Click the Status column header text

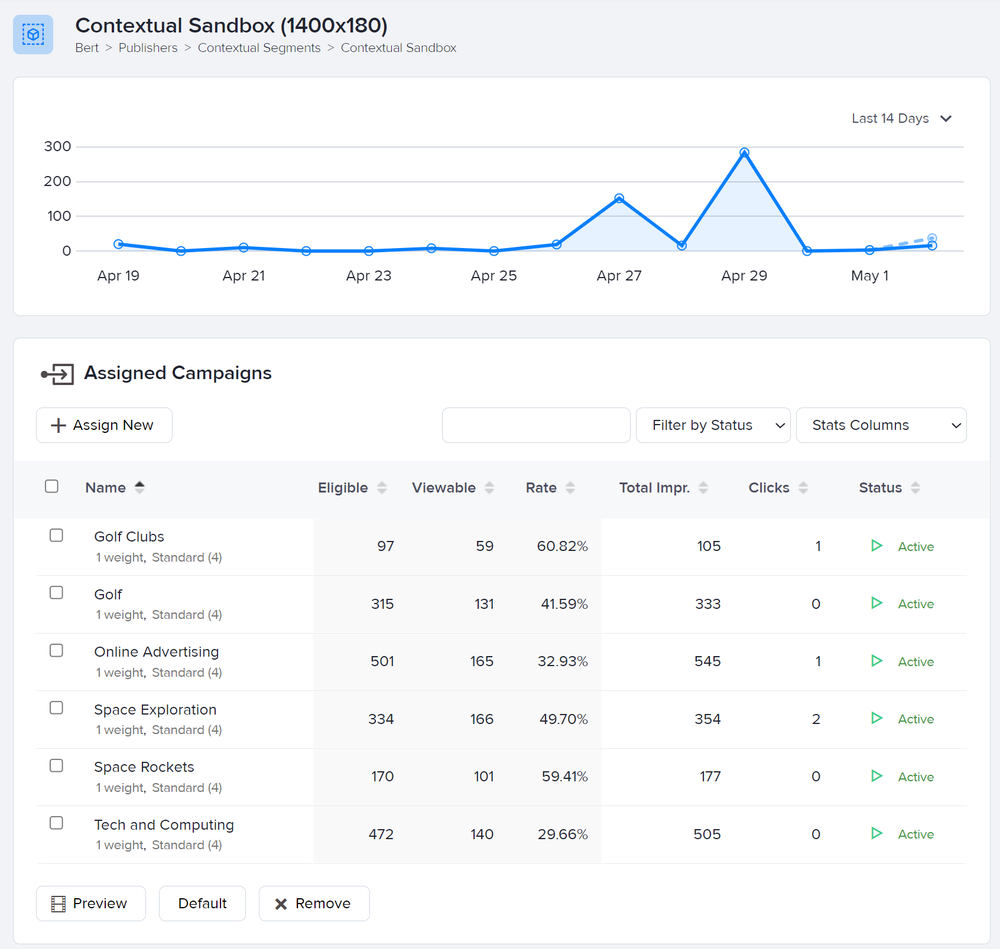880,488
